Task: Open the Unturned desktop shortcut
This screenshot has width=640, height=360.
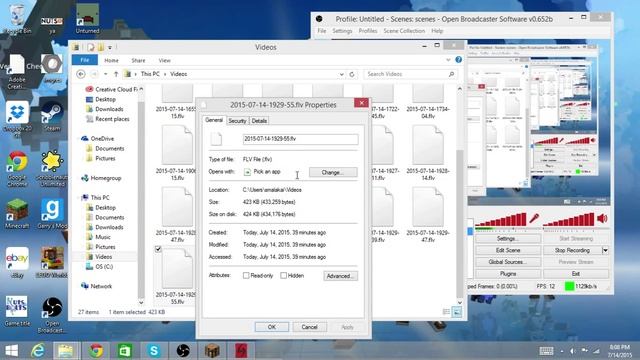Action: 87,18
